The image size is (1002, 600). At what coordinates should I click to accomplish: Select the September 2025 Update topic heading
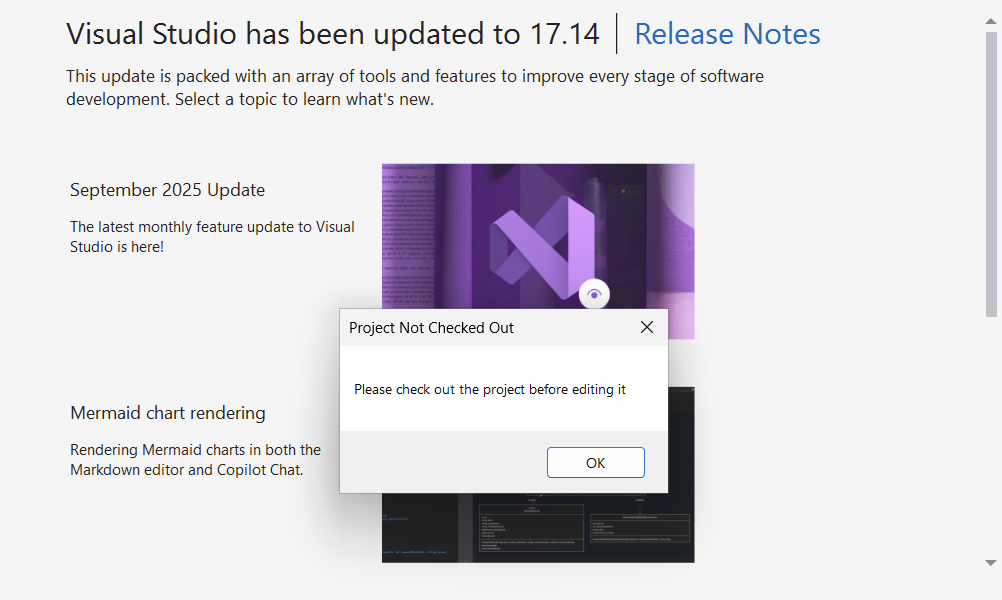(167, 190)
